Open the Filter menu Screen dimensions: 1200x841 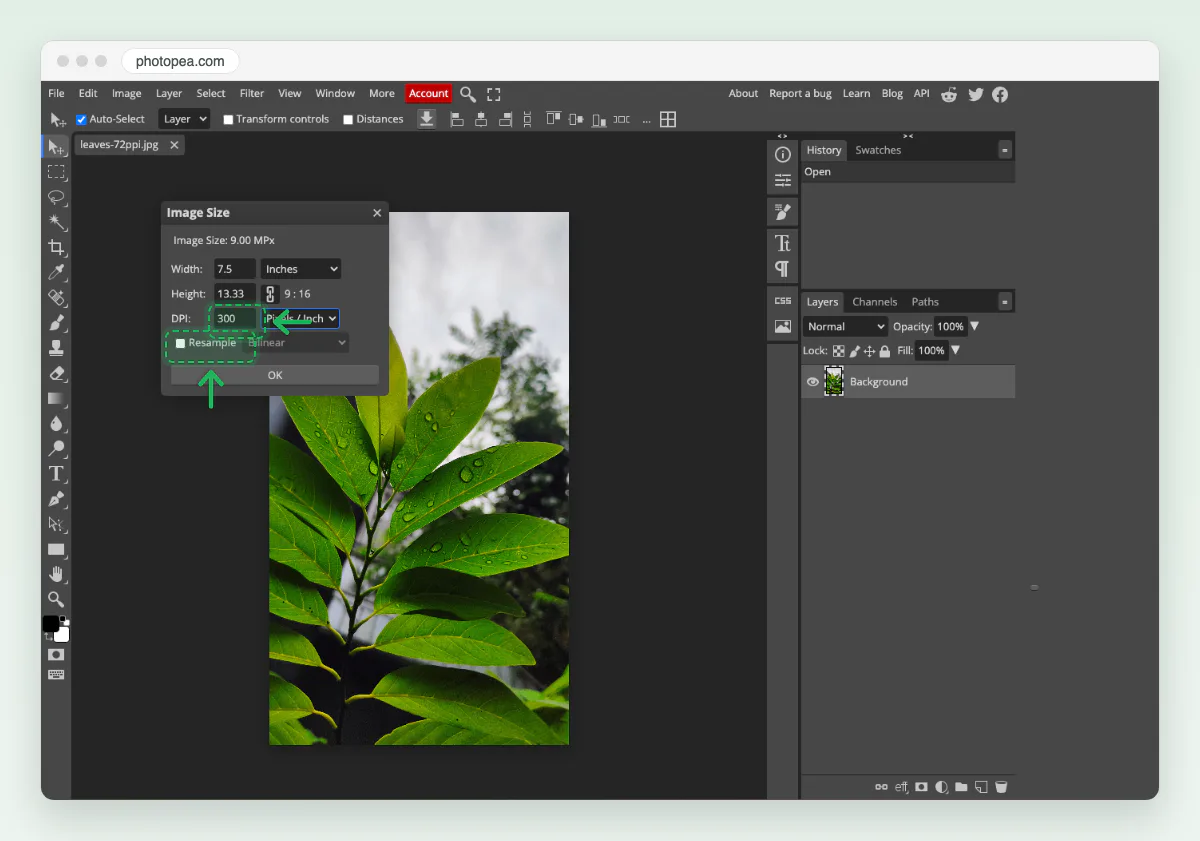tap(252, 94)
